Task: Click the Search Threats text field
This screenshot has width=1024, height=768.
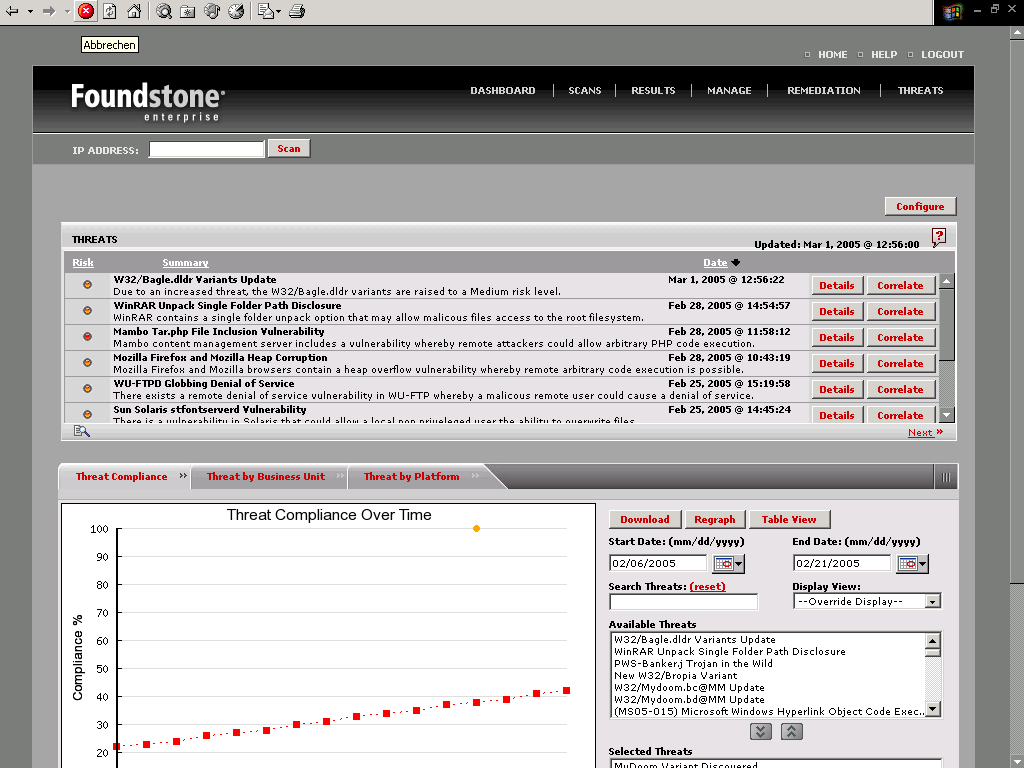Action: 683,601
